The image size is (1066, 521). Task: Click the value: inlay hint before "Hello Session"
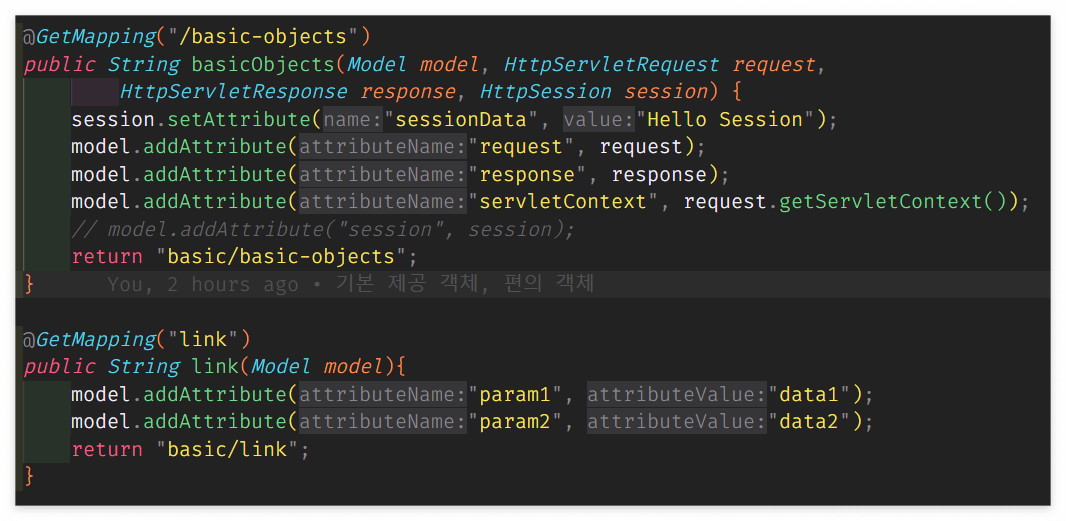599,120
